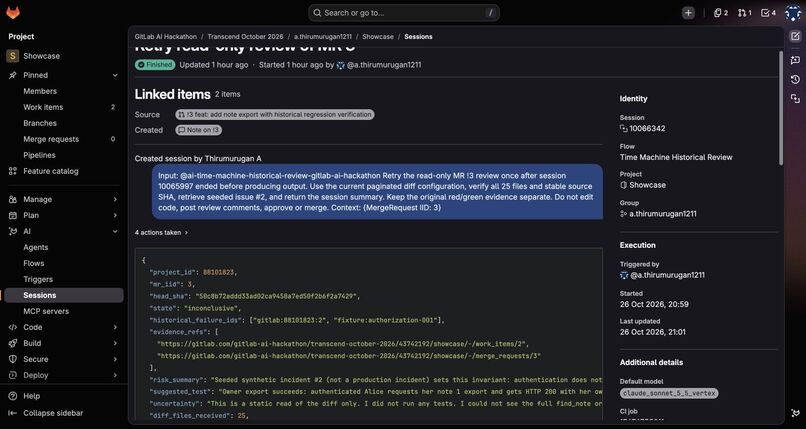
Task: Expand the Manage section chevron
Action: [x=115, y=199]
